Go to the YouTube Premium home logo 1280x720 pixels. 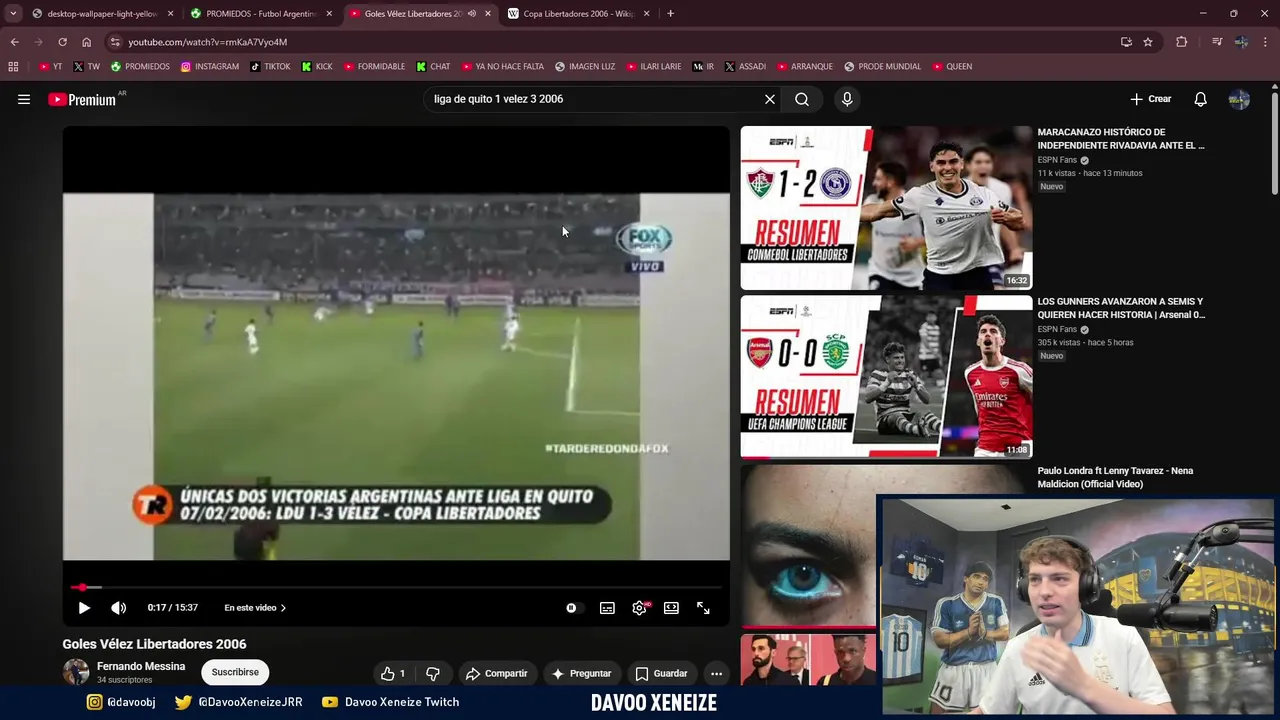[82, 100]
